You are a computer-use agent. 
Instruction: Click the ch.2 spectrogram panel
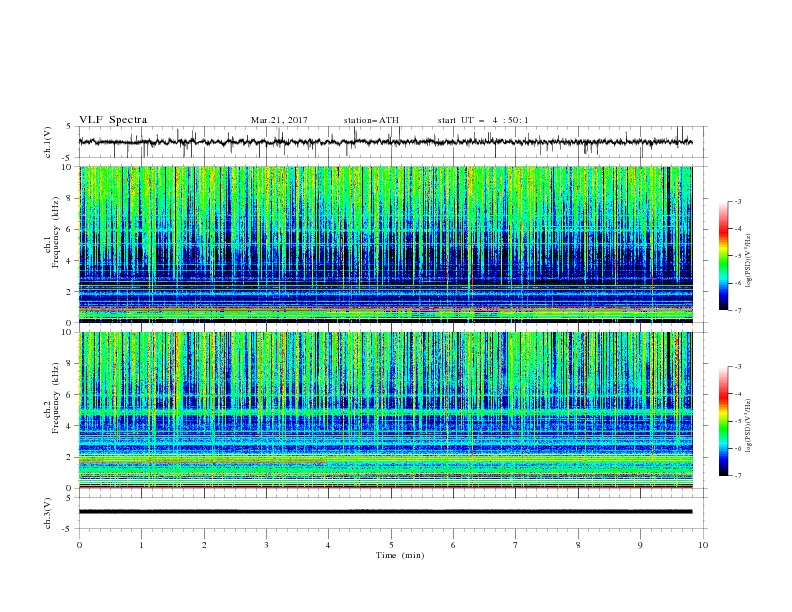385,410
